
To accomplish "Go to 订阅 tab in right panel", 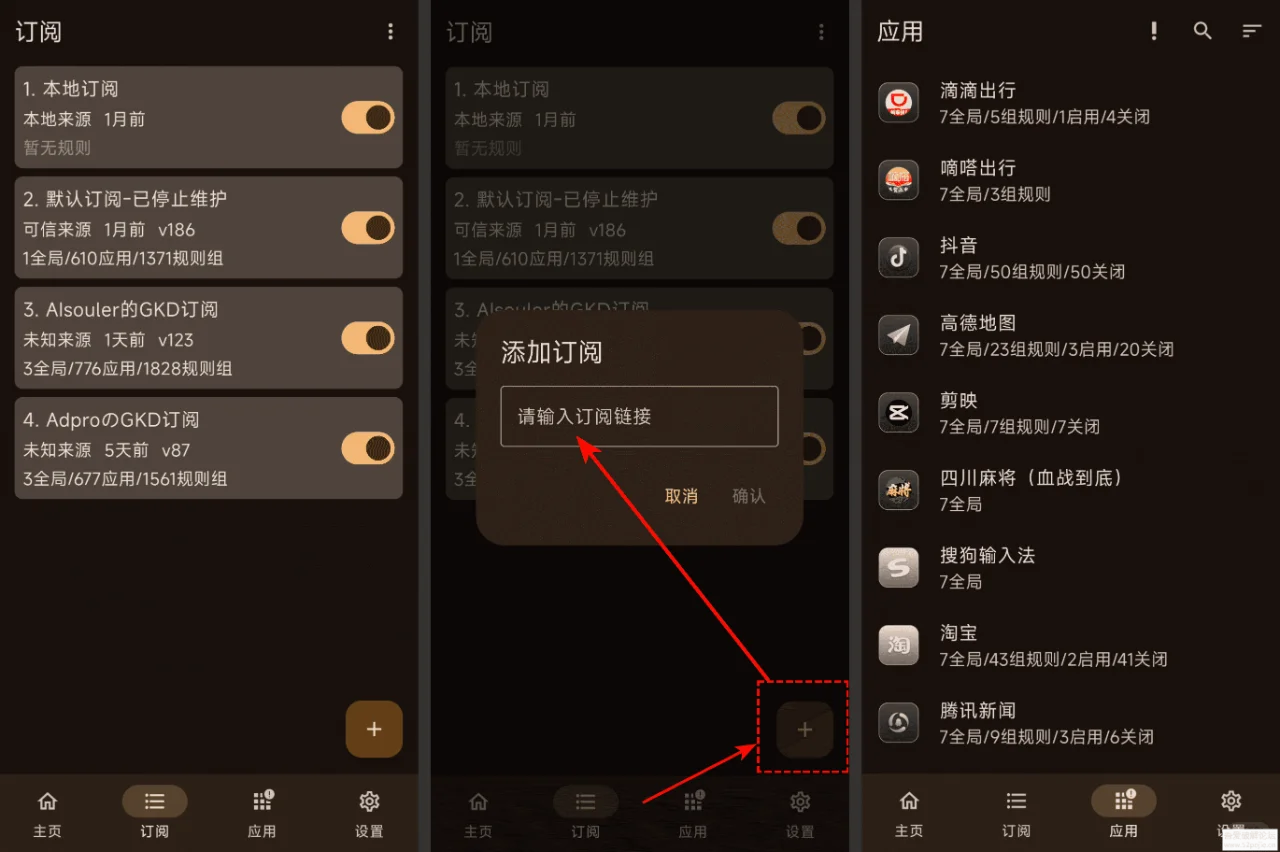I will click(1016, 814).
